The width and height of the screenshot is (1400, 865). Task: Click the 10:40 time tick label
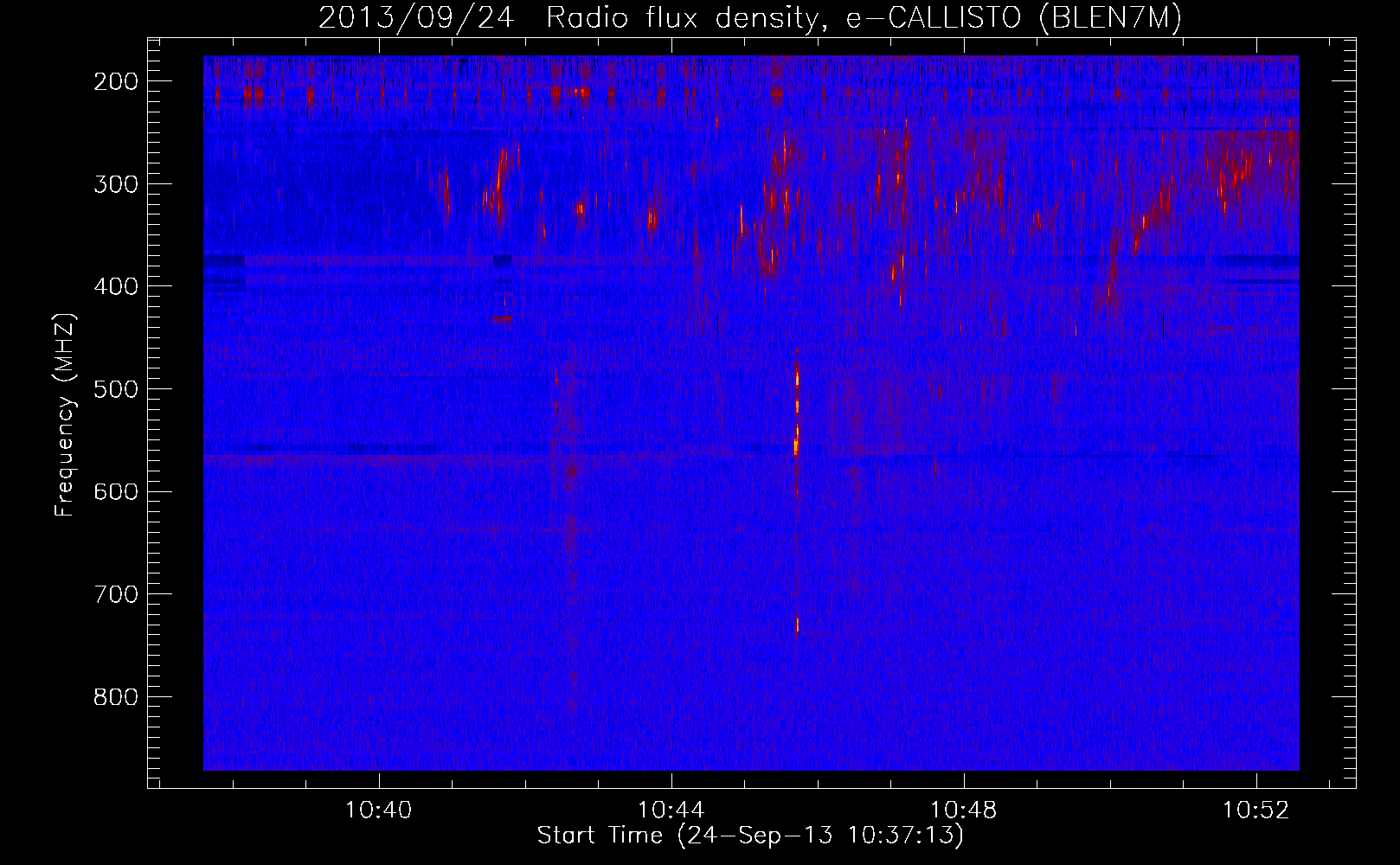pos(378,811)
